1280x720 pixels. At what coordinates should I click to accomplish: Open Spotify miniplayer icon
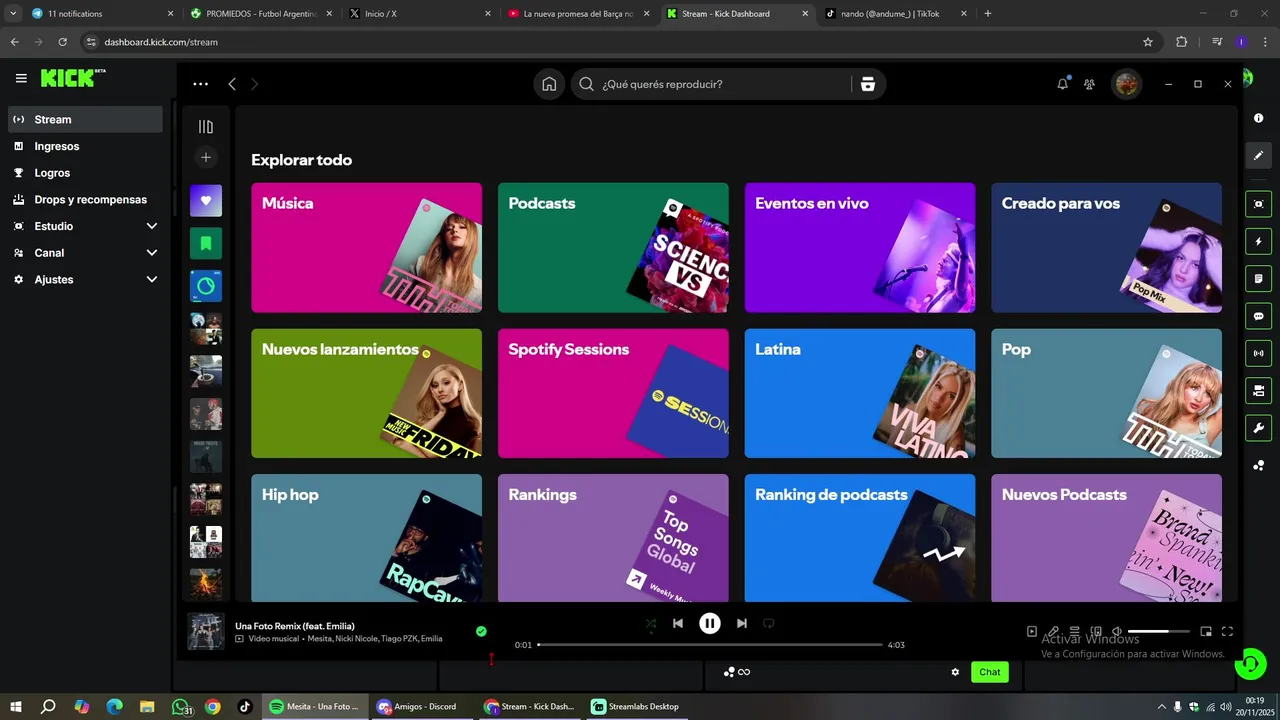[1206, 631]
